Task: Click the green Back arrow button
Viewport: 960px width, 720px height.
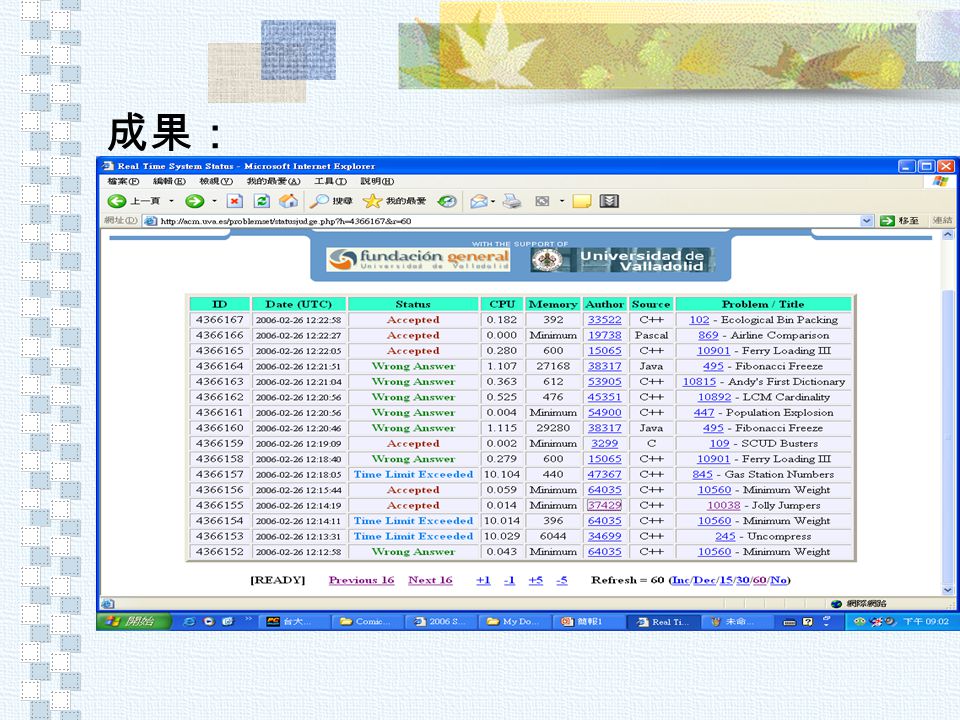Action: pos(116,201)
